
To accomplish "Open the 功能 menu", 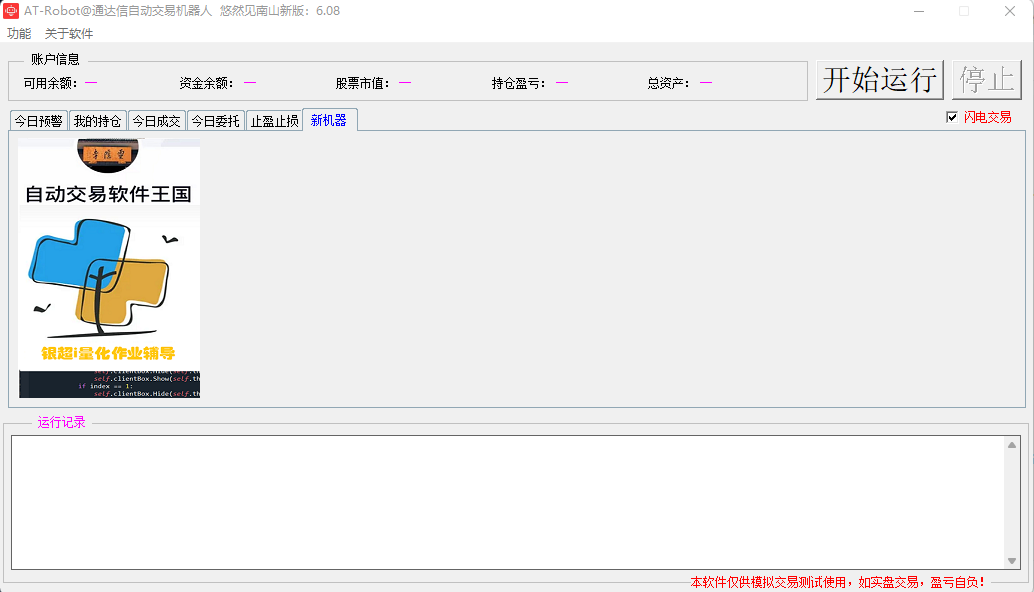I will [19, 34].
